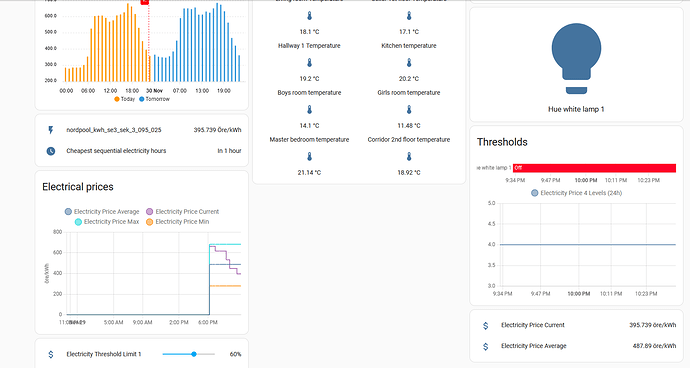690x368 pixels.
Task: Adjust Electricity Threshold Limit 1 slider handle
Action: 194,354
